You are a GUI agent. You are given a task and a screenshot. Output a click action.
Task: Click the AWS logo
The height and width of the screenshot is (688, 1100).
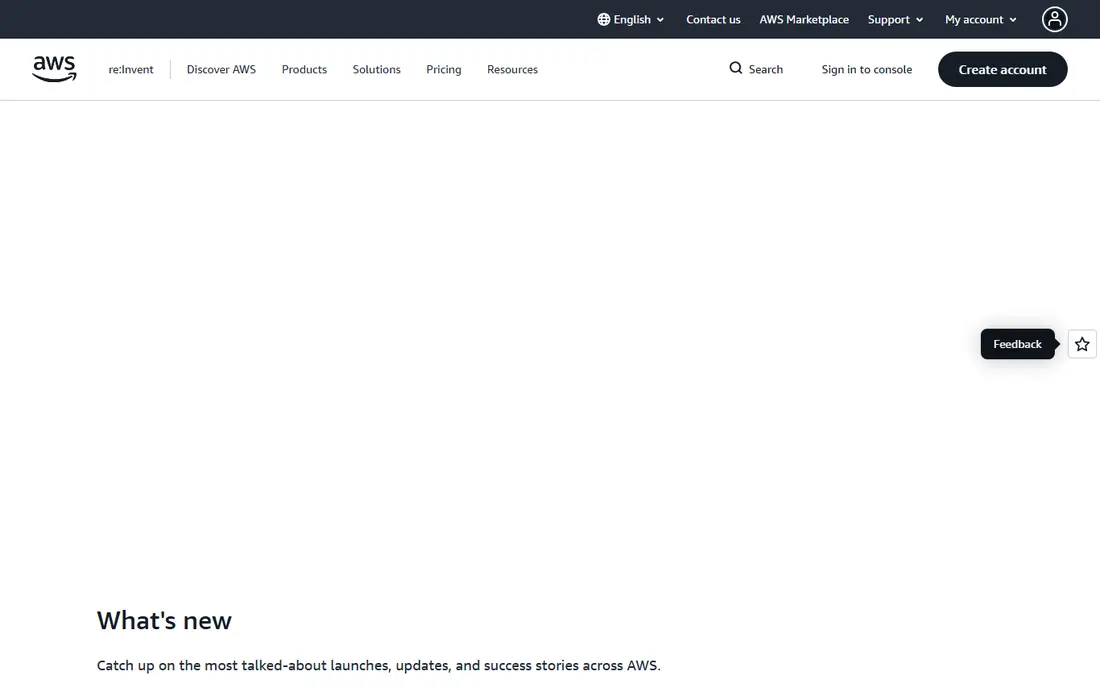pos(54,69)
